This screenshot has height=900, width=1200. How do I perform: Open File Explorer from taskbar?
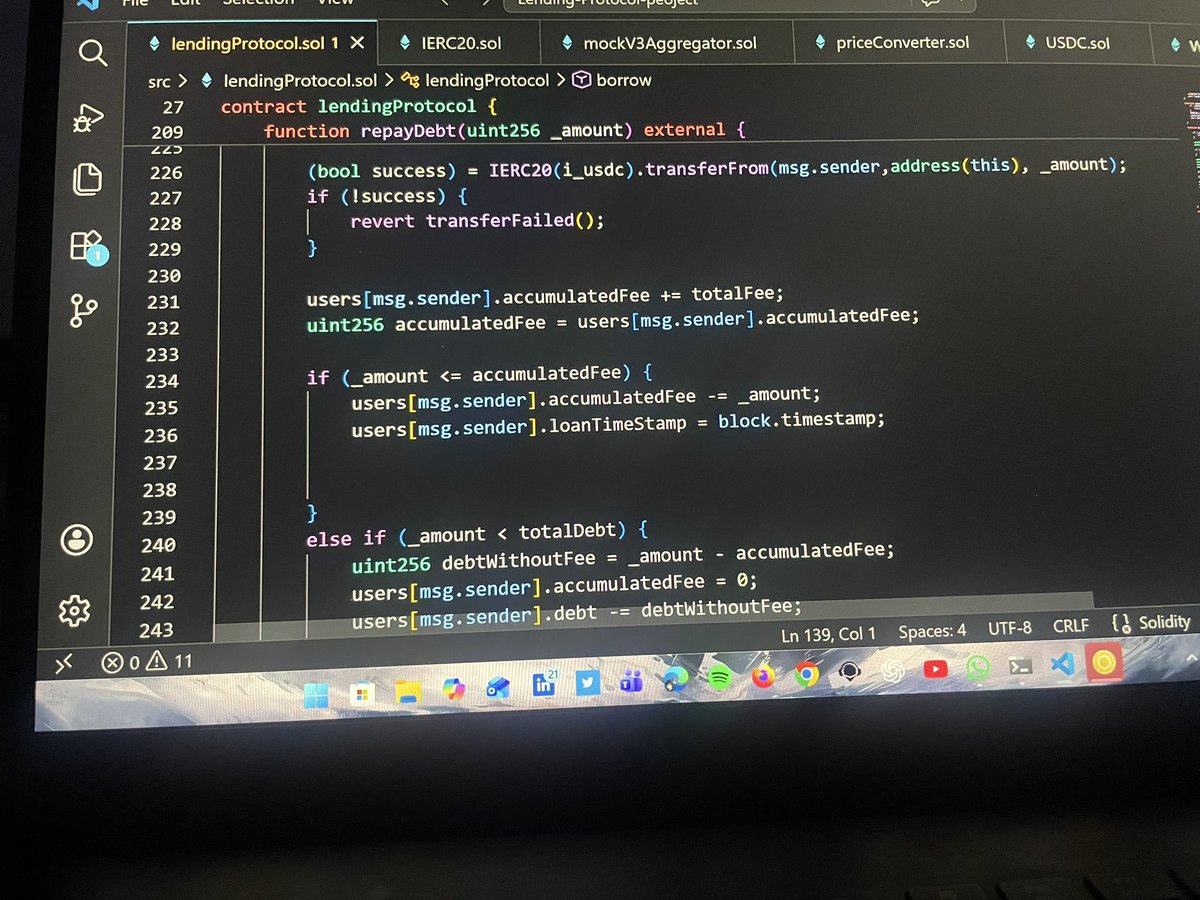[406, 691]
